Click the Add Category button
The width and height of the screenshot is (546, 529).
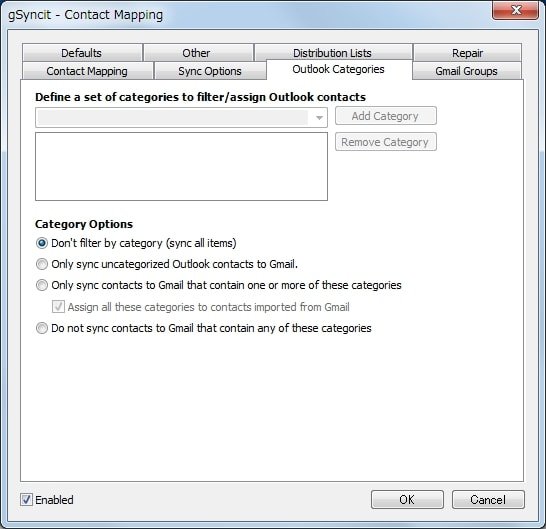point(385,116)
